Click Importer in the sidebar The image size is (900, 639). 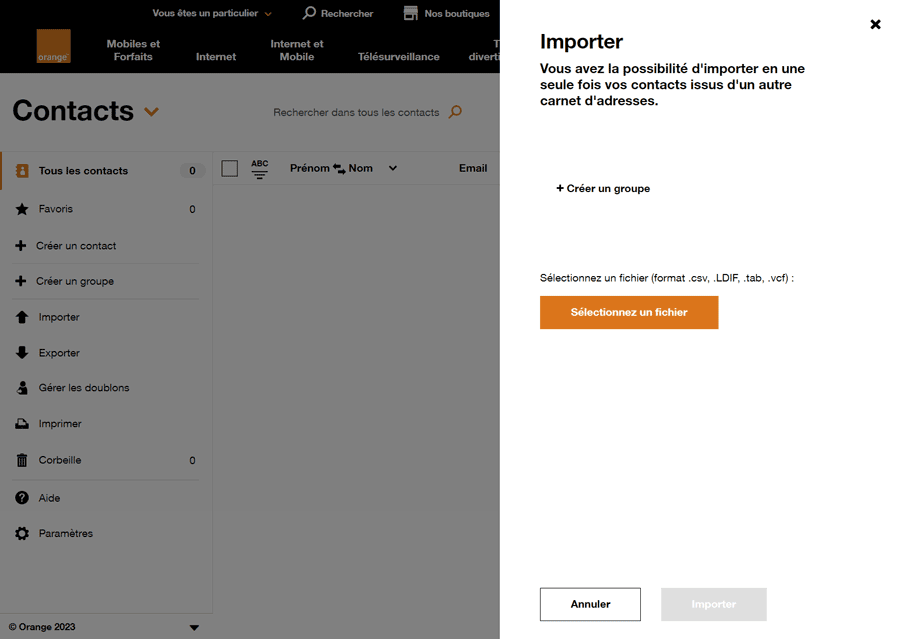[x=59, y=317]
